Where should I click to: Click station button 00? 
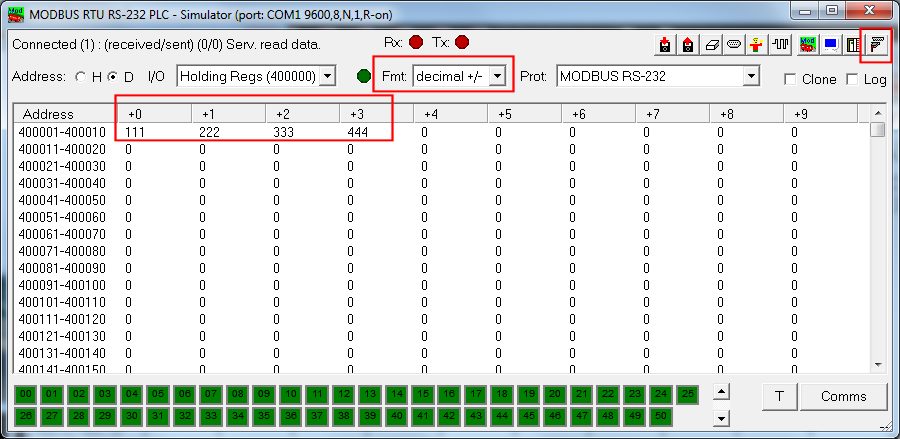pos(26,394)
